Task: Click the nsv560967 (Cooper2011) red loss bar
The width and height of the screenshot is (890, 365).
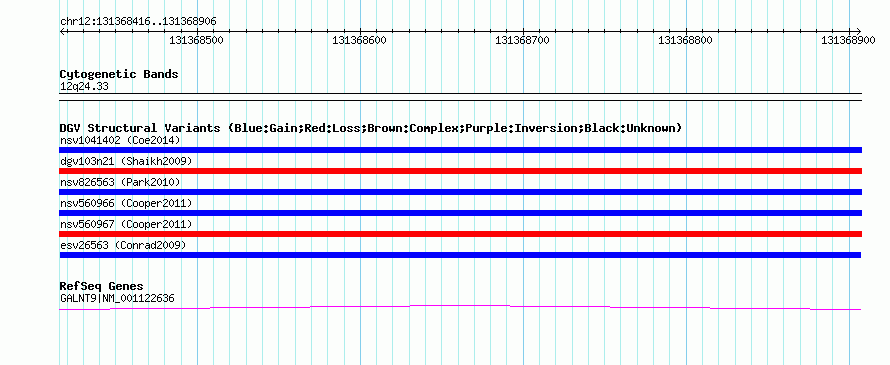Action: pyautogui.click(x=460, y=234)
